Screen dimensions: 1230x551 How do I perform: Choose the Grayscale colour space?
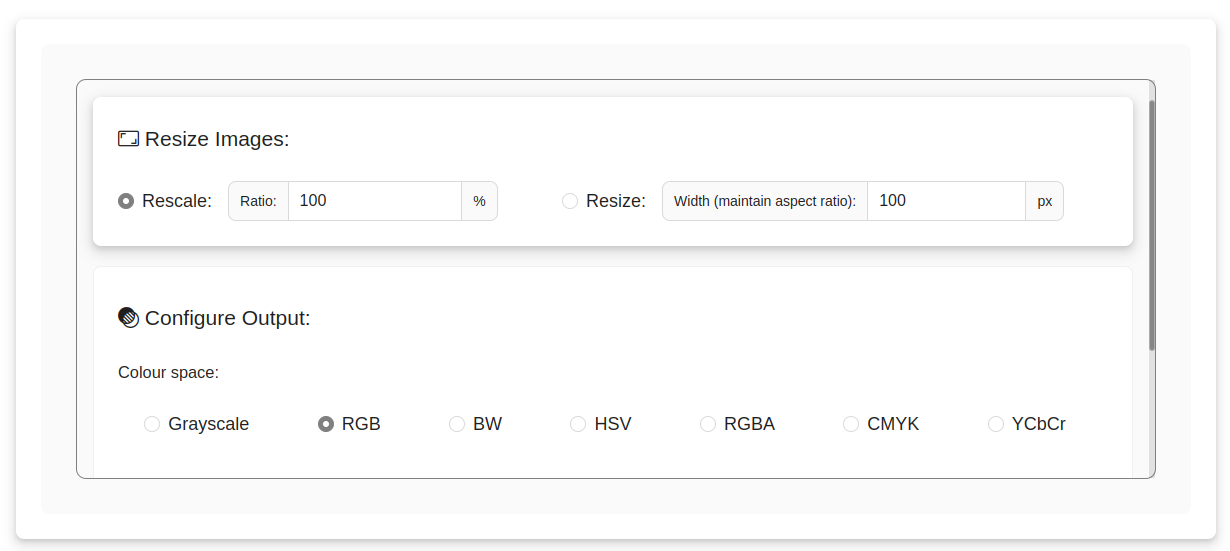(x=152, y=424)
